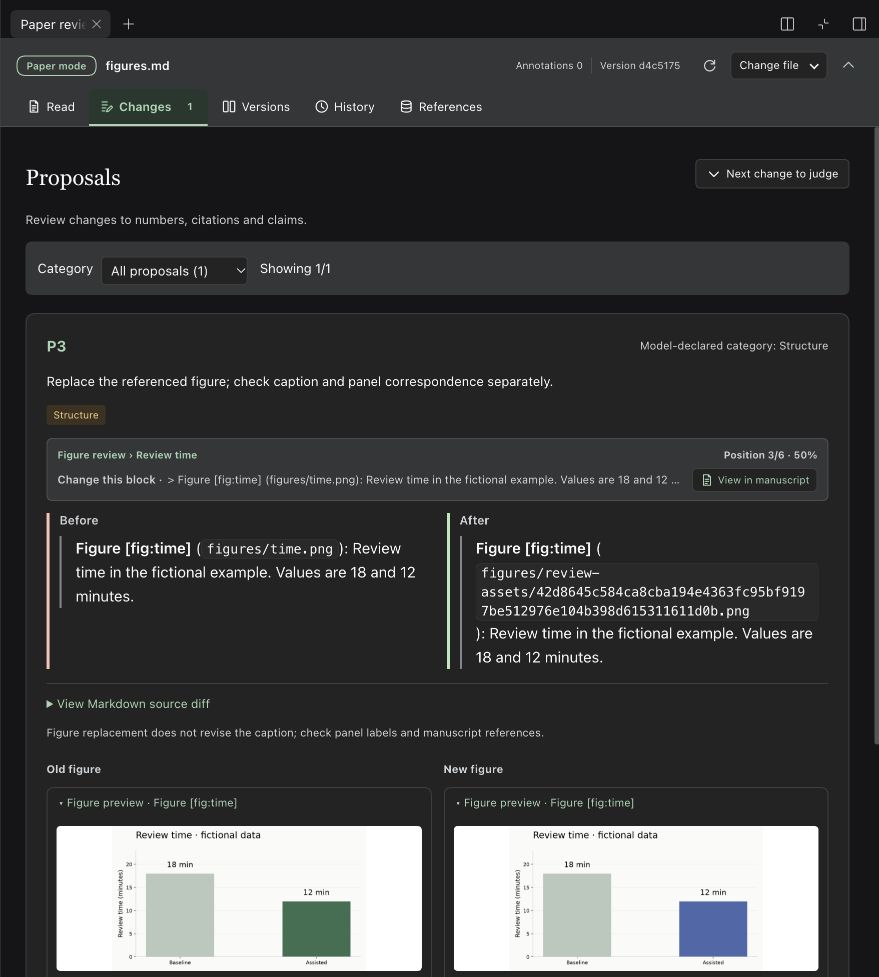Image resolution: width=879 pixels, height=977 pixels.
Task: Open the References tab
Action: coord(441,107)
